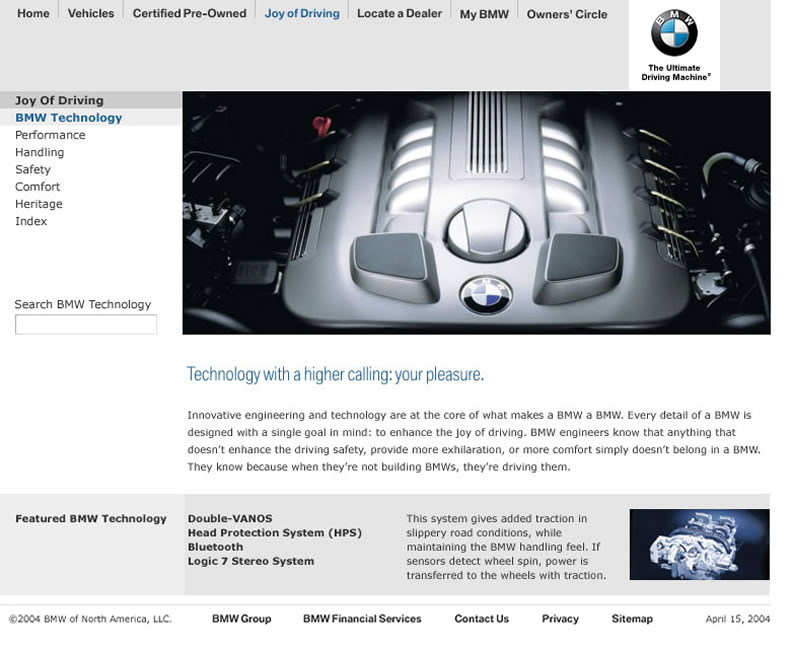The image size is (791, 649).
Task: Select BMW Technology in the sidebar
Action: (x=69, y=117)
